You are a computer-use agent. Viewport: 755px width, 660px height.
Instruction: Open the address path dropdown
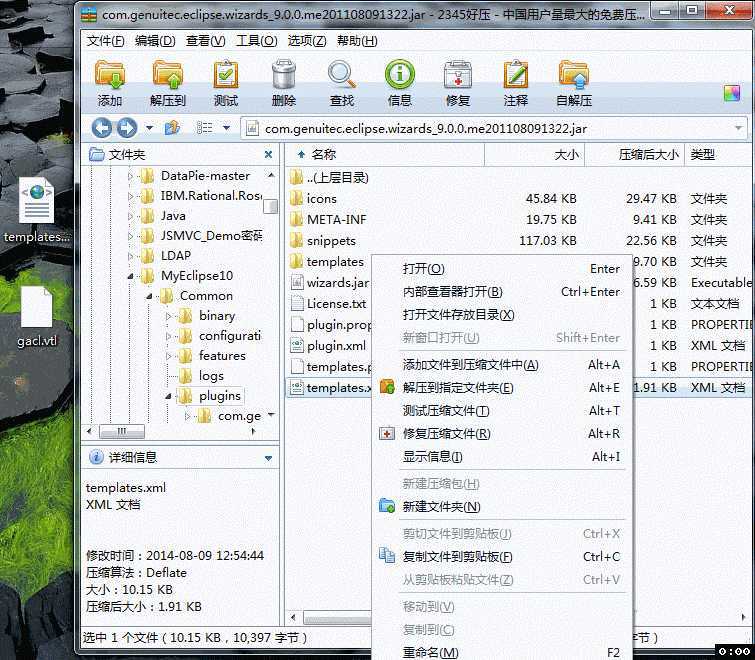(738, 129)
